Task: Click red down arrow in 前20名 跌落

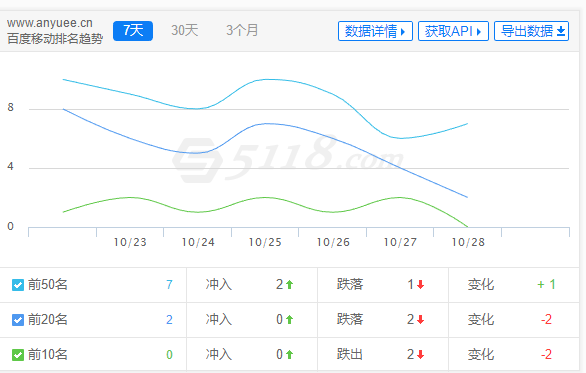Action: (420, 320)
